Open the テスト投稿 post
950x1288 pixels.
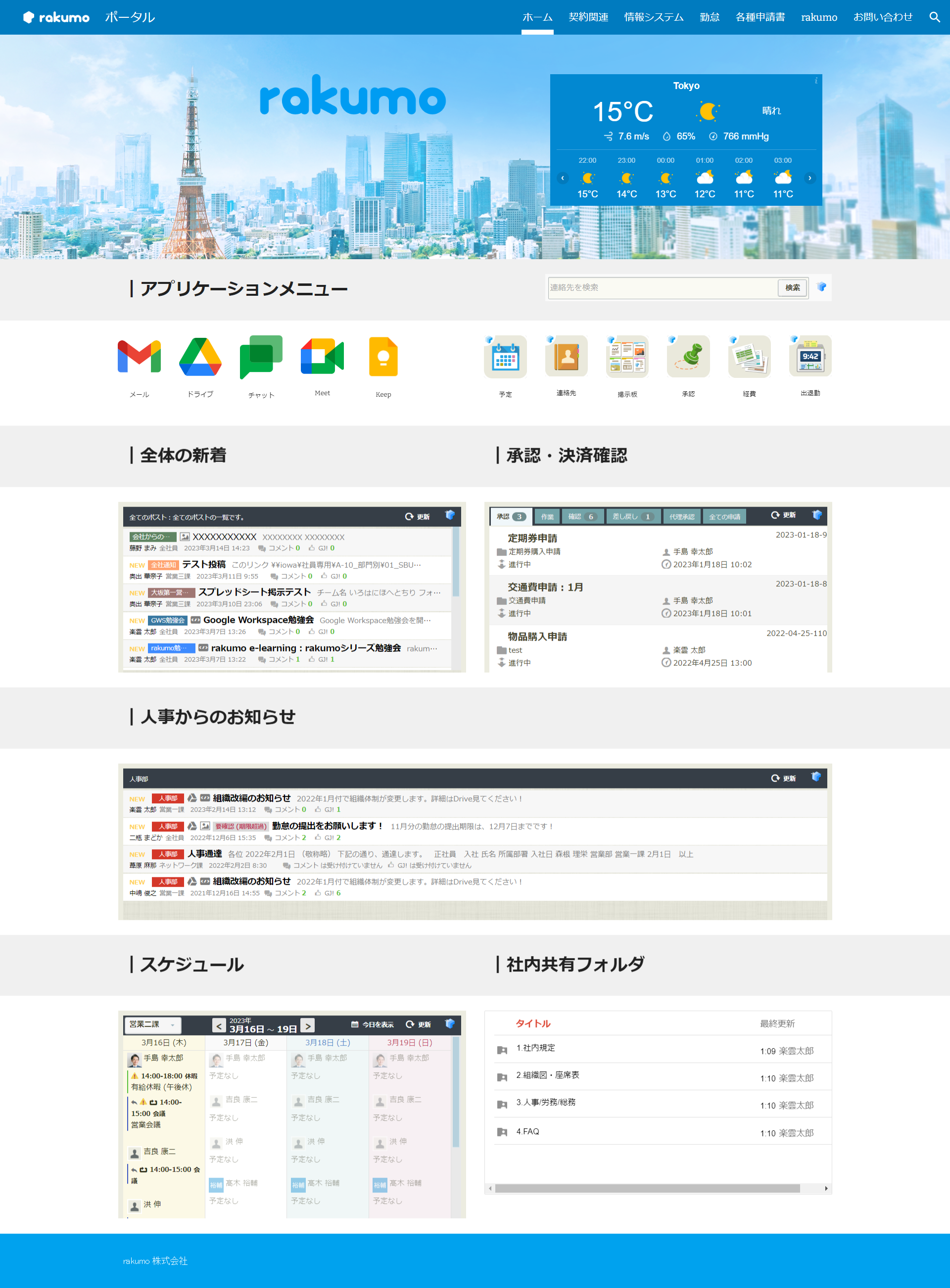(x=203, y=564)
